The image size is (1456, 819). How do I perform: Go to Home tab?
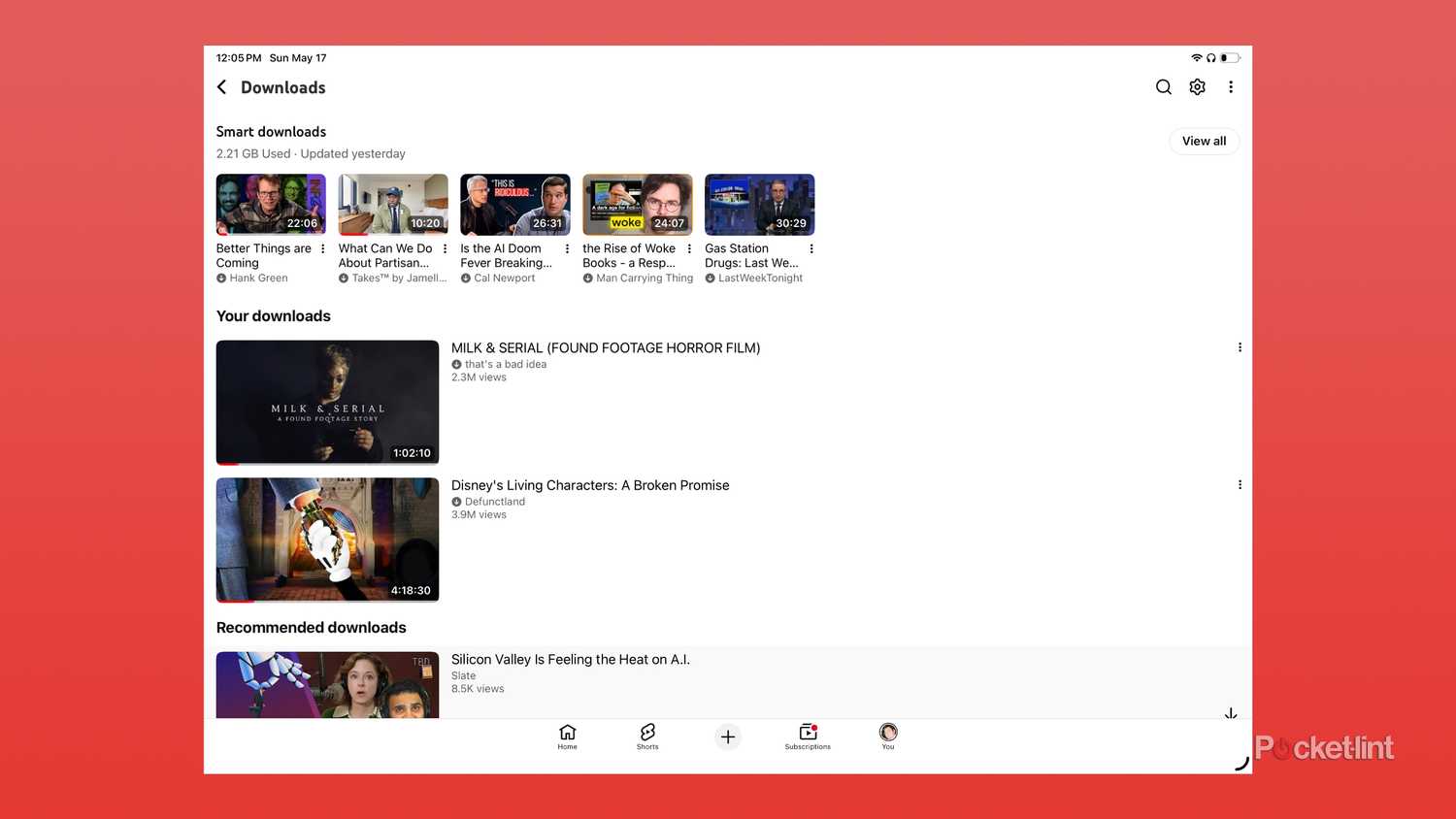(x=568, y=737)
